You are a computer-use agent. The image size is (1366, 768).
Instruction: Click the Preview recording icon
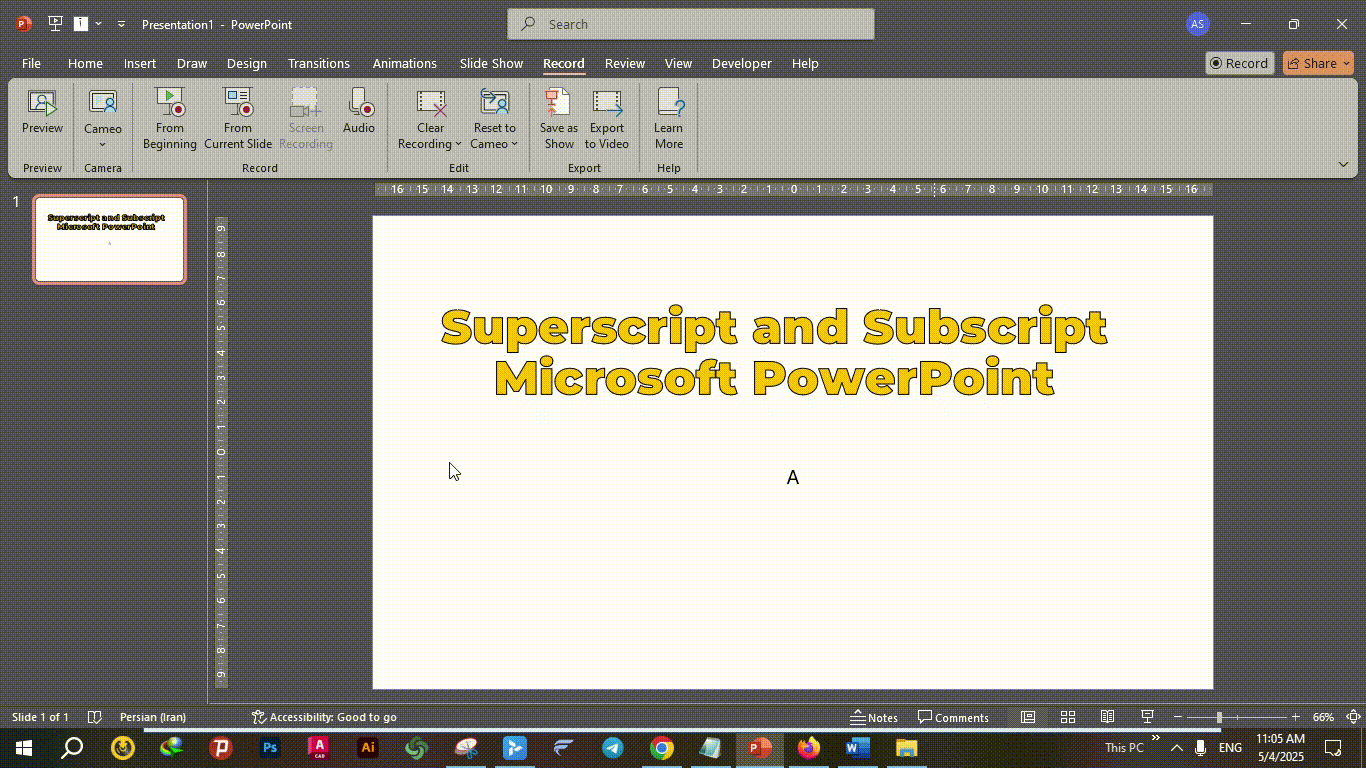click(x=42, y=103)
